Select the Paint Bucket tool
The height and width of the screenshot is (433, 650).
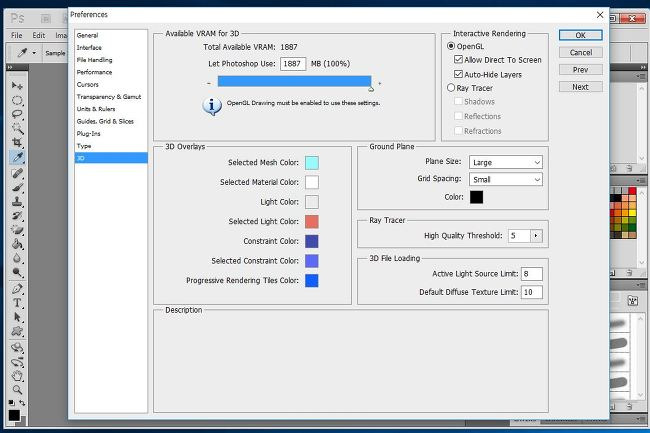pos(17,244)
